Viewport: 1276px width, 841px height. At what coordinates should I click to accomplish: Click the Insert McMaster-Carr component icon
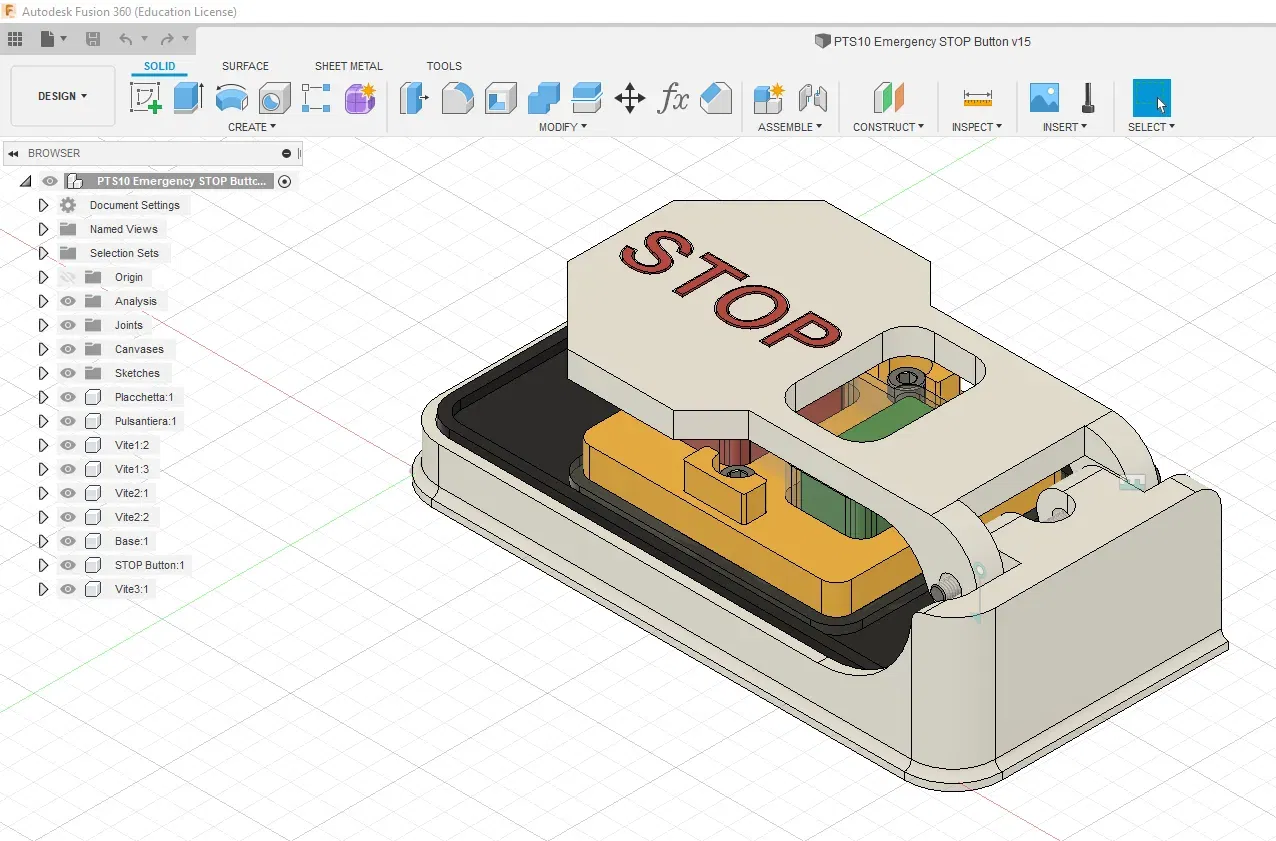[x=1088, y=98]
